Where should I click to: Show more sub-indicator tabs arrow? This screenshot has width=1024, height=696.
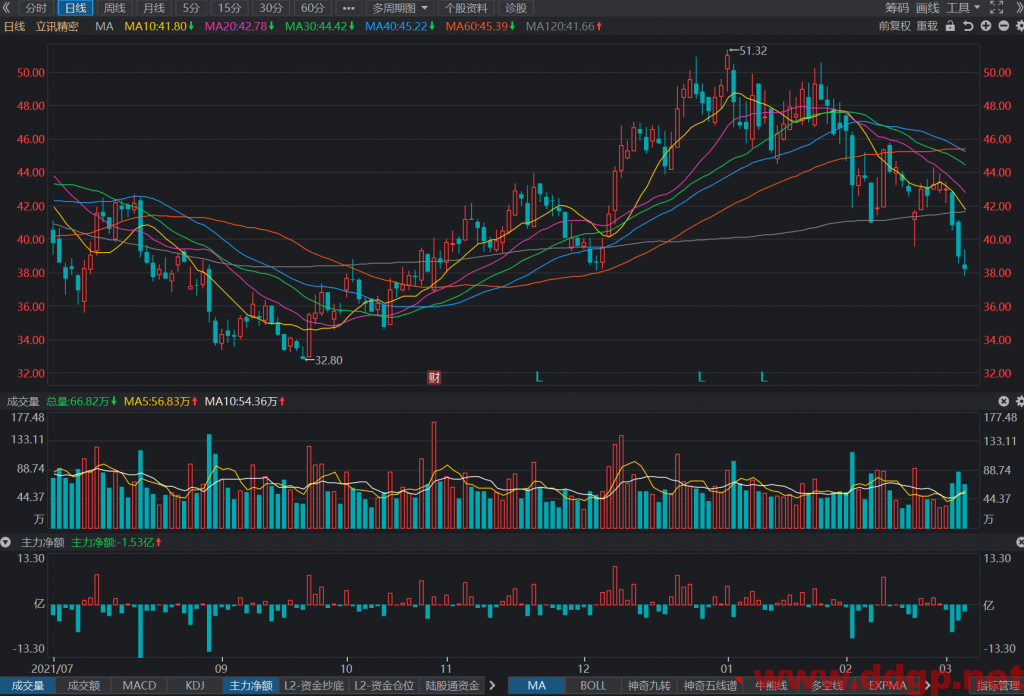coord(492,686)
